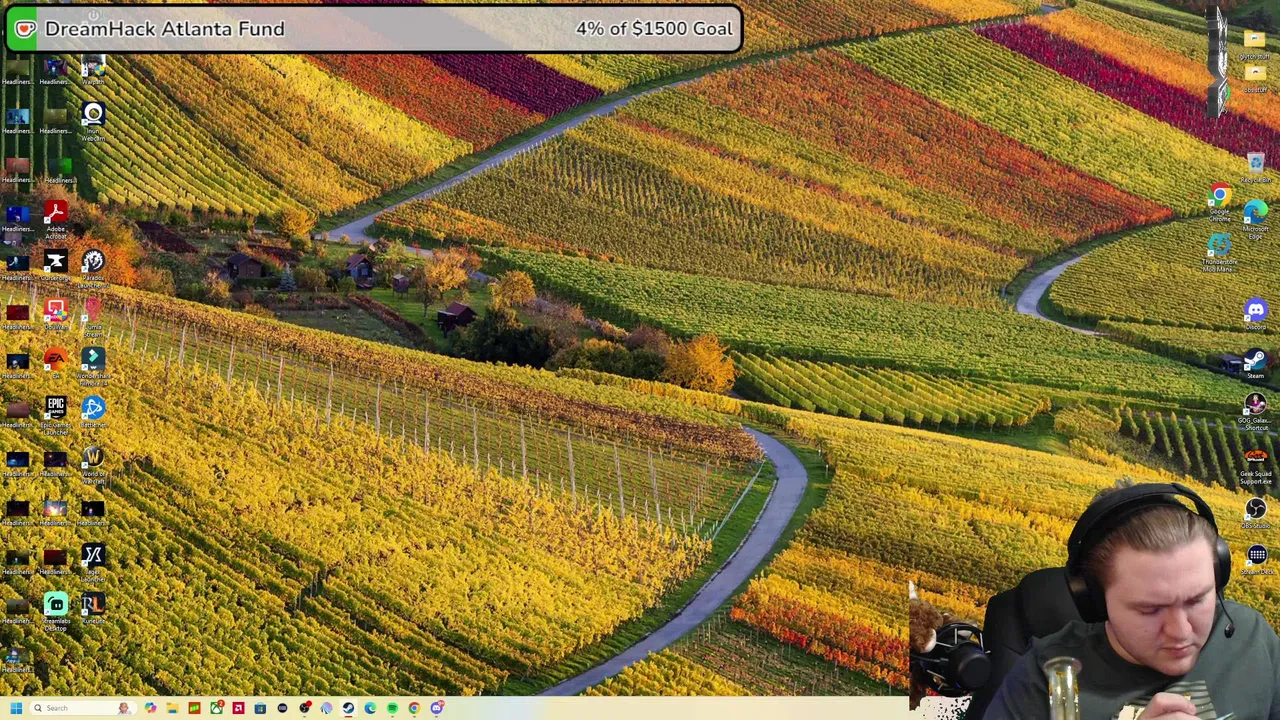Screen dimensions: 1280x720
Task: Open the Wondershare Filmora desktop shortcut
Action: (x=93, y=365)
